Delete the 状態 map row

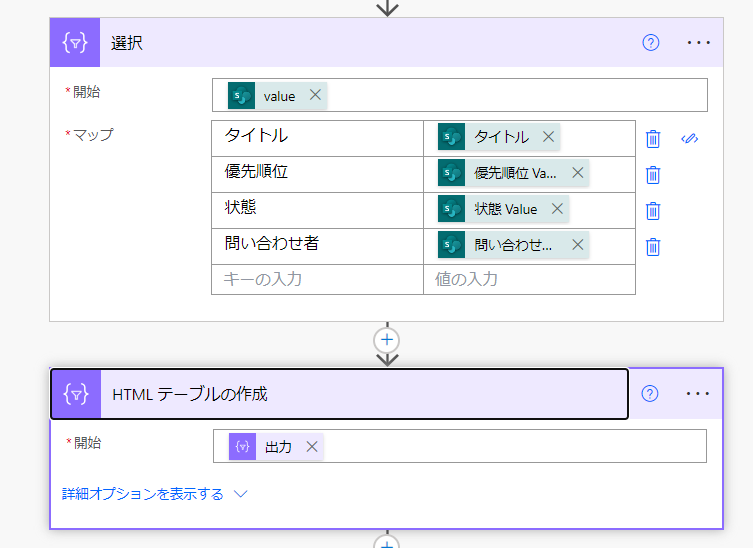tap(653, 211)
